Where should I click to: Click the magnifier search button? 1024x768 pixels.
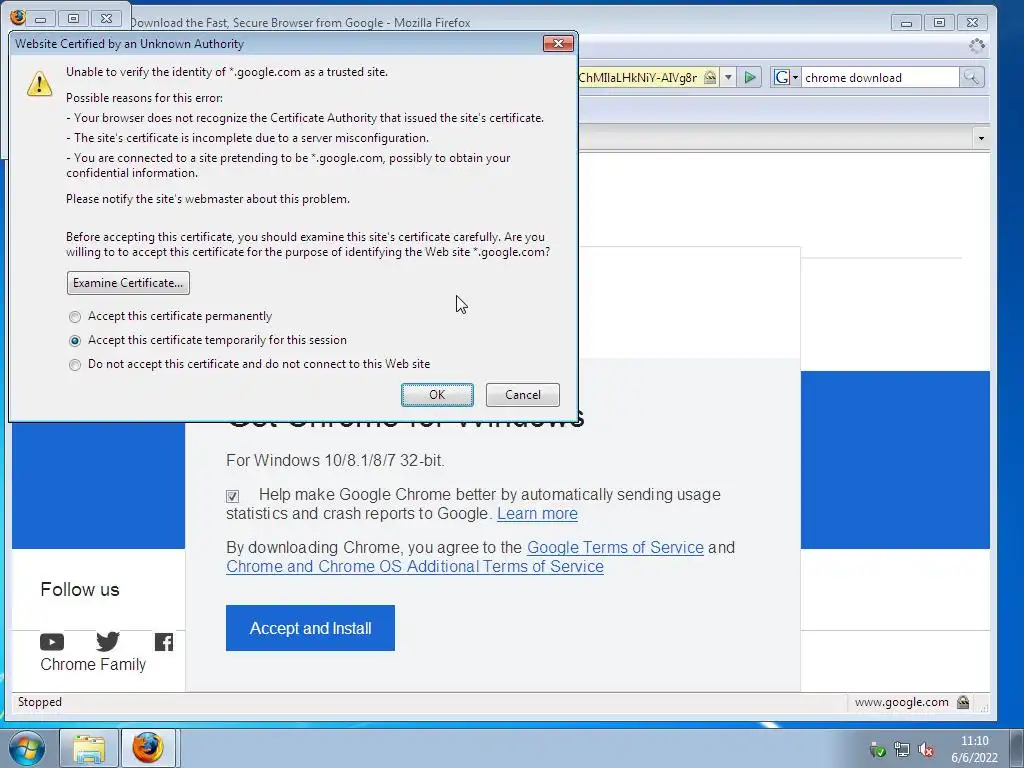[x=971, y=78]
